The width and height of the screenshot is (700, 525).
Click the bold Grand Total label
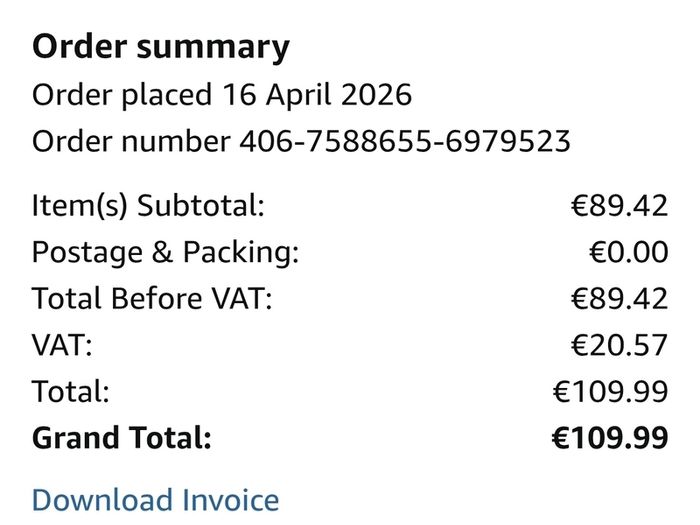click(x=121, y=438)
